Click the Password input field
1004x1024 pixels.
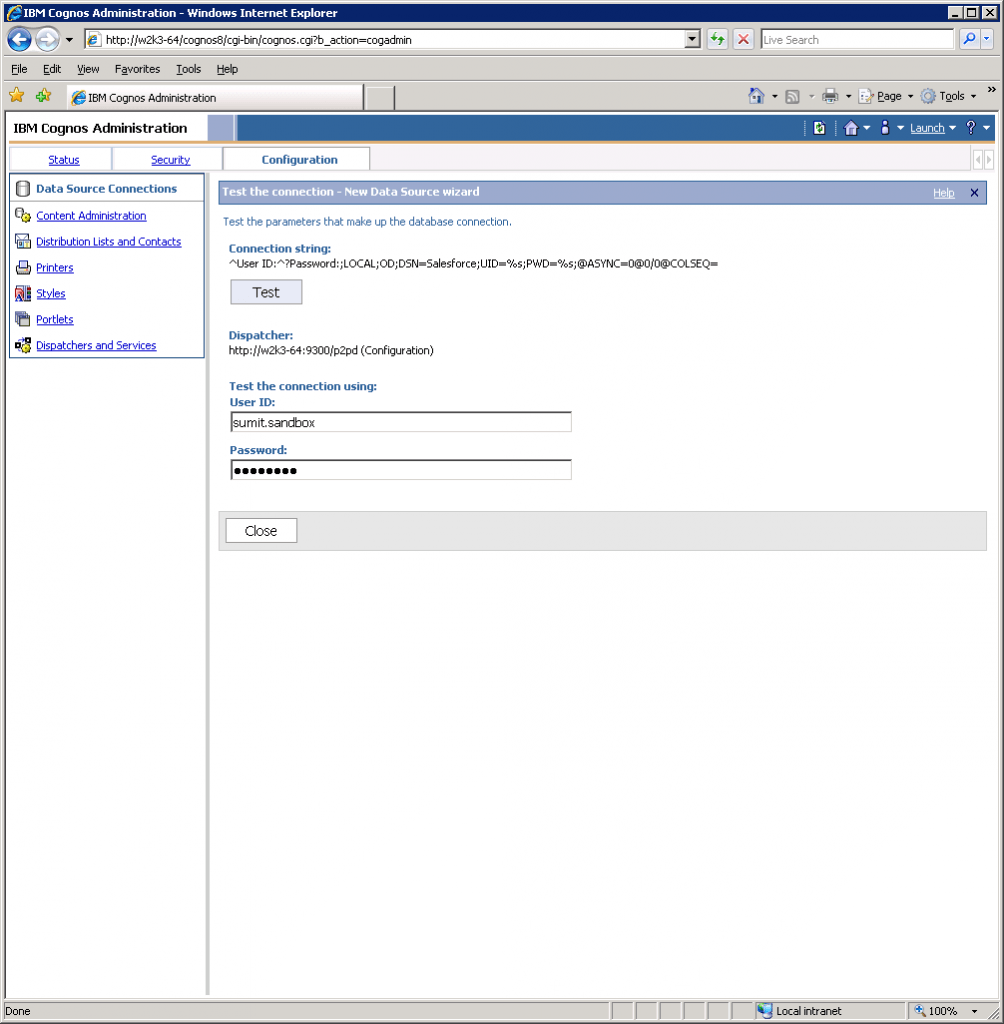pos(401,470)
